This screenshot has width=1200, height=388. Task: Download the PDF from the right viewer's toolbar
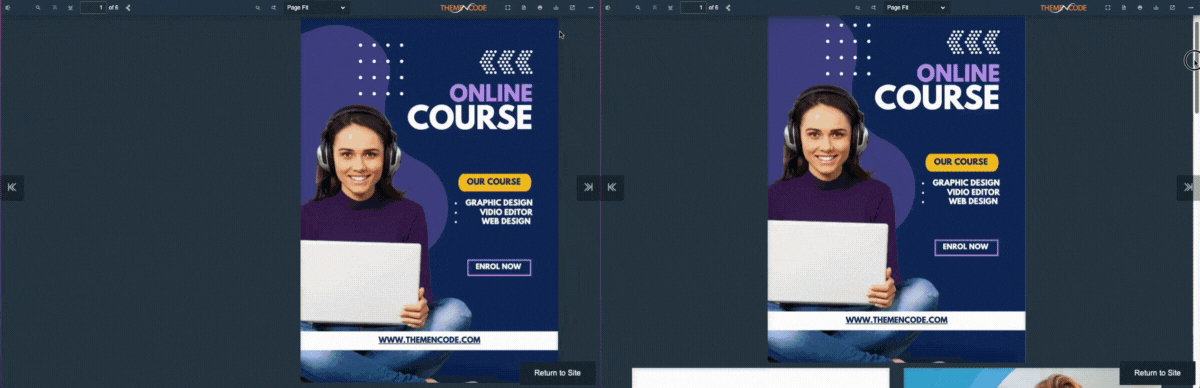[x=1156, y=8]
